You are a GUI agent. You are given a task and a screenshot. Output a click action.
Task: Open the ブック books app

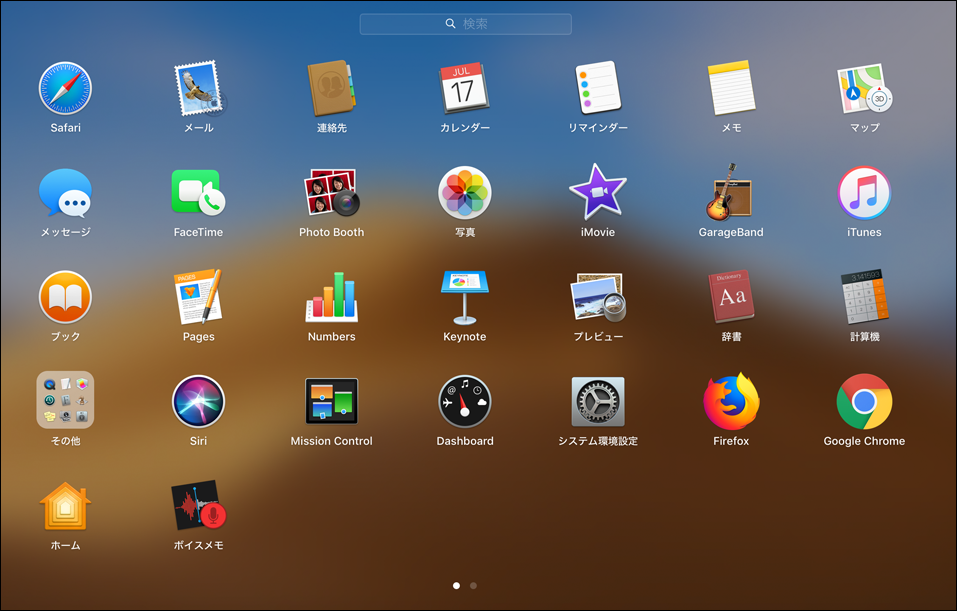point(65,297)
